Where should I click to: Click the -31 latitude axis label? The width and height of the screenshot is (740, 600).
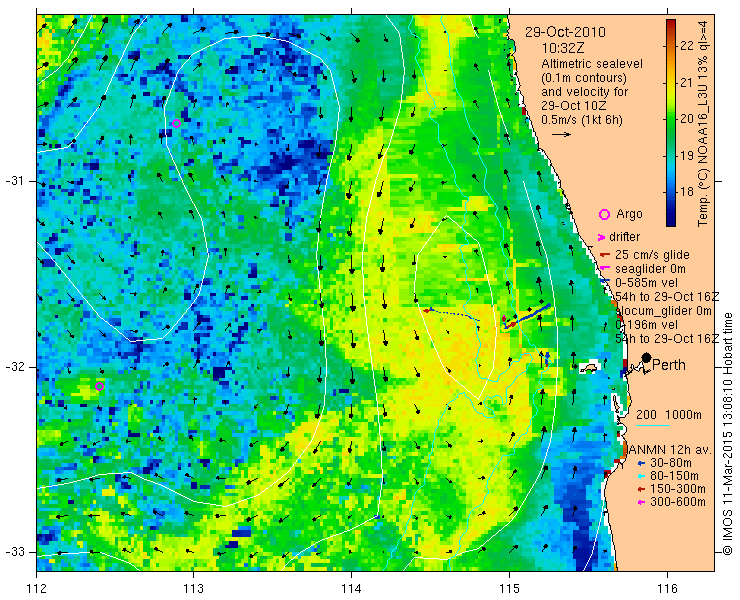(13, 181)
